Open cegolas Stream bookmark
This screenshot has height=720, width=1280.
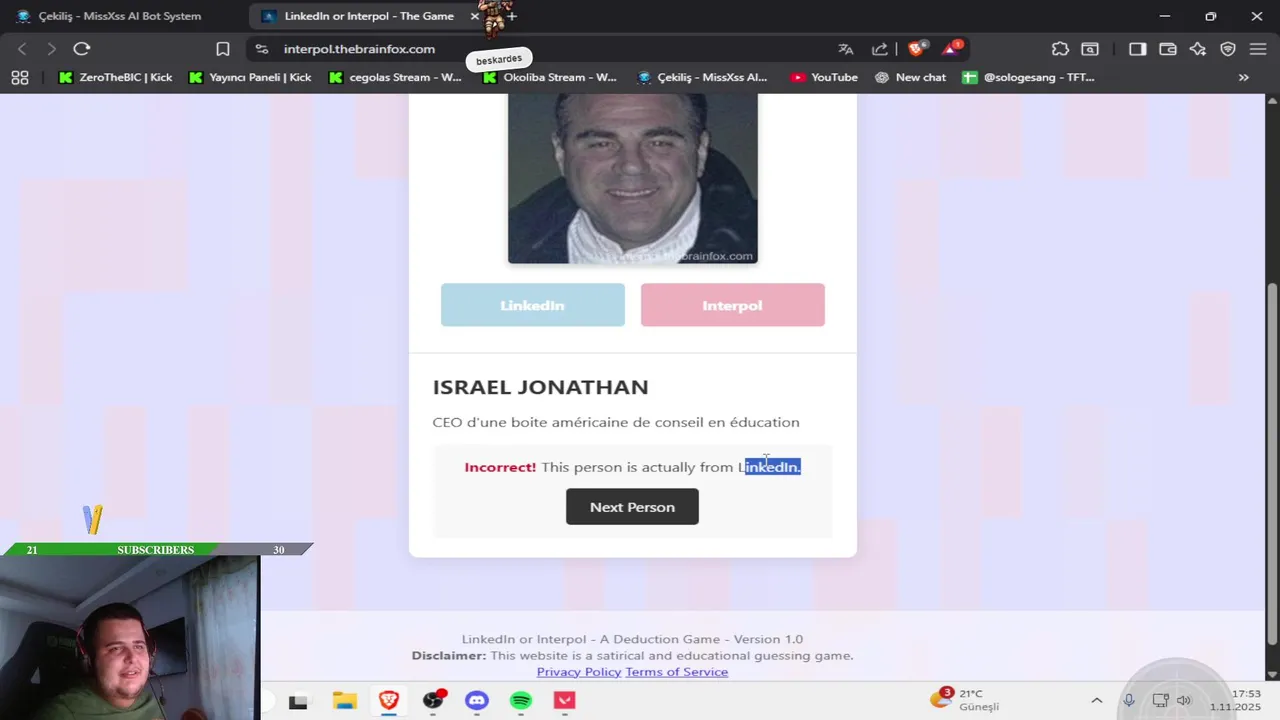point(396,77)
